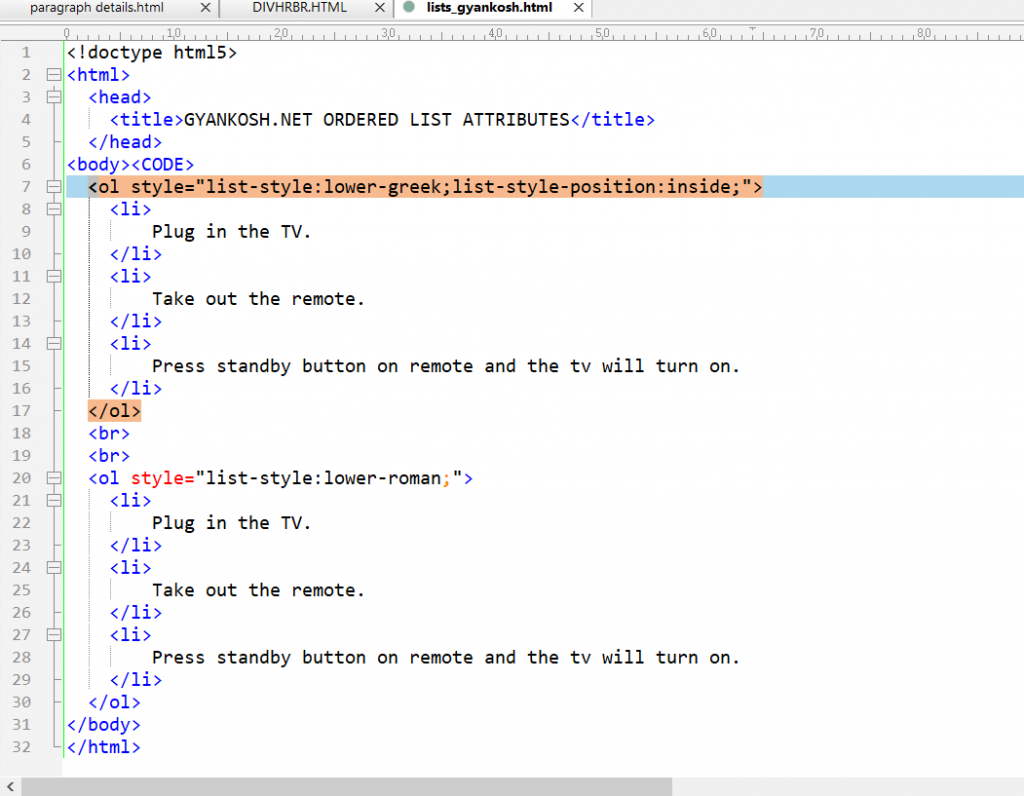Click the 3.0 mark on the top ruler
Screen dimensions: 1024x796
(387, 33)
